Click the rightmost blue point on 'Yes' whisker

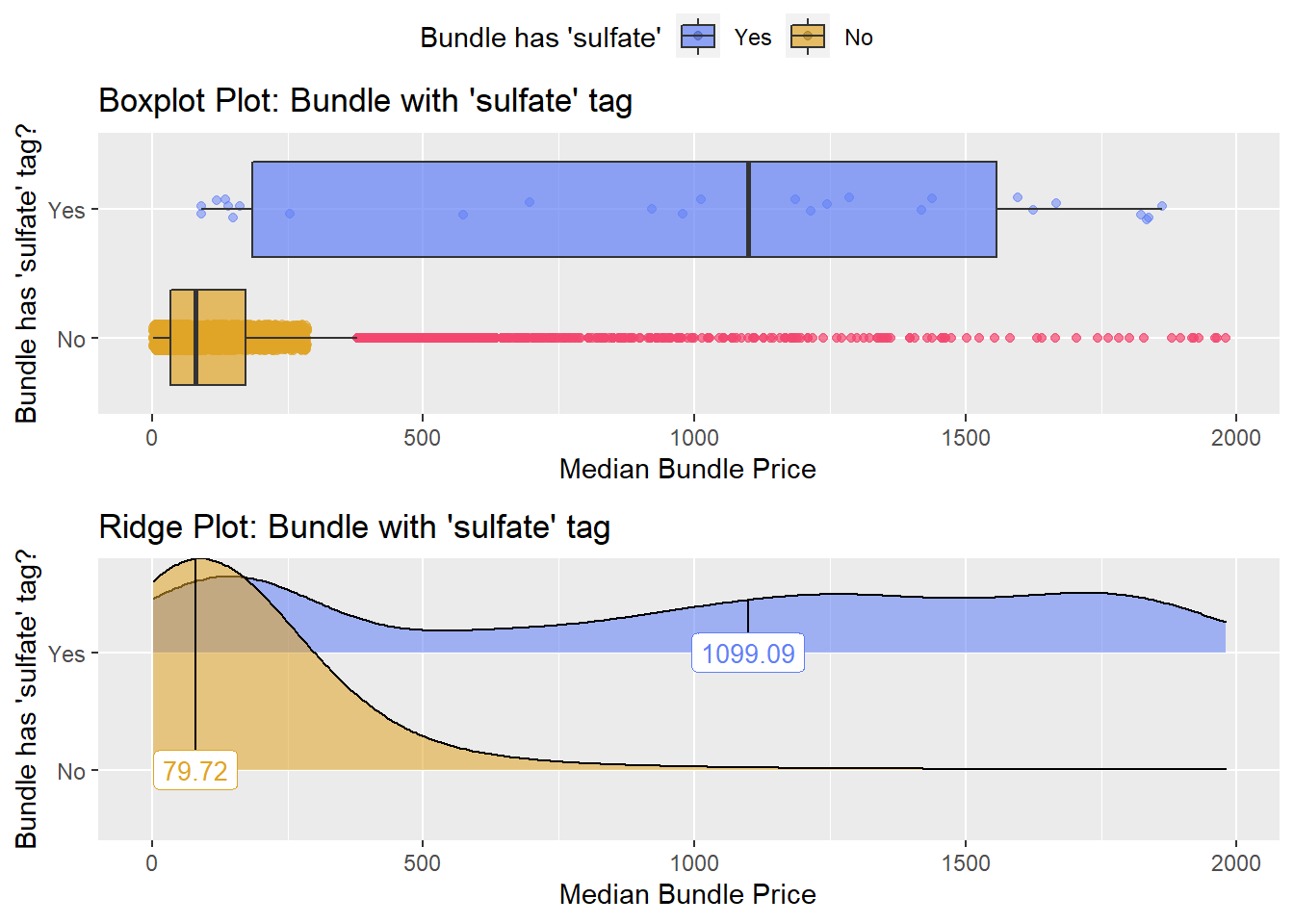(x=1162, y=206)
